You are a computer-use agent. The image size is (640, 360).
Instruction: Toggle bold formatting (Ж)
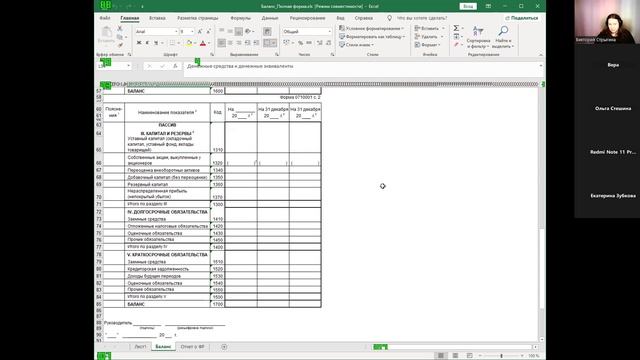[139, 43]
